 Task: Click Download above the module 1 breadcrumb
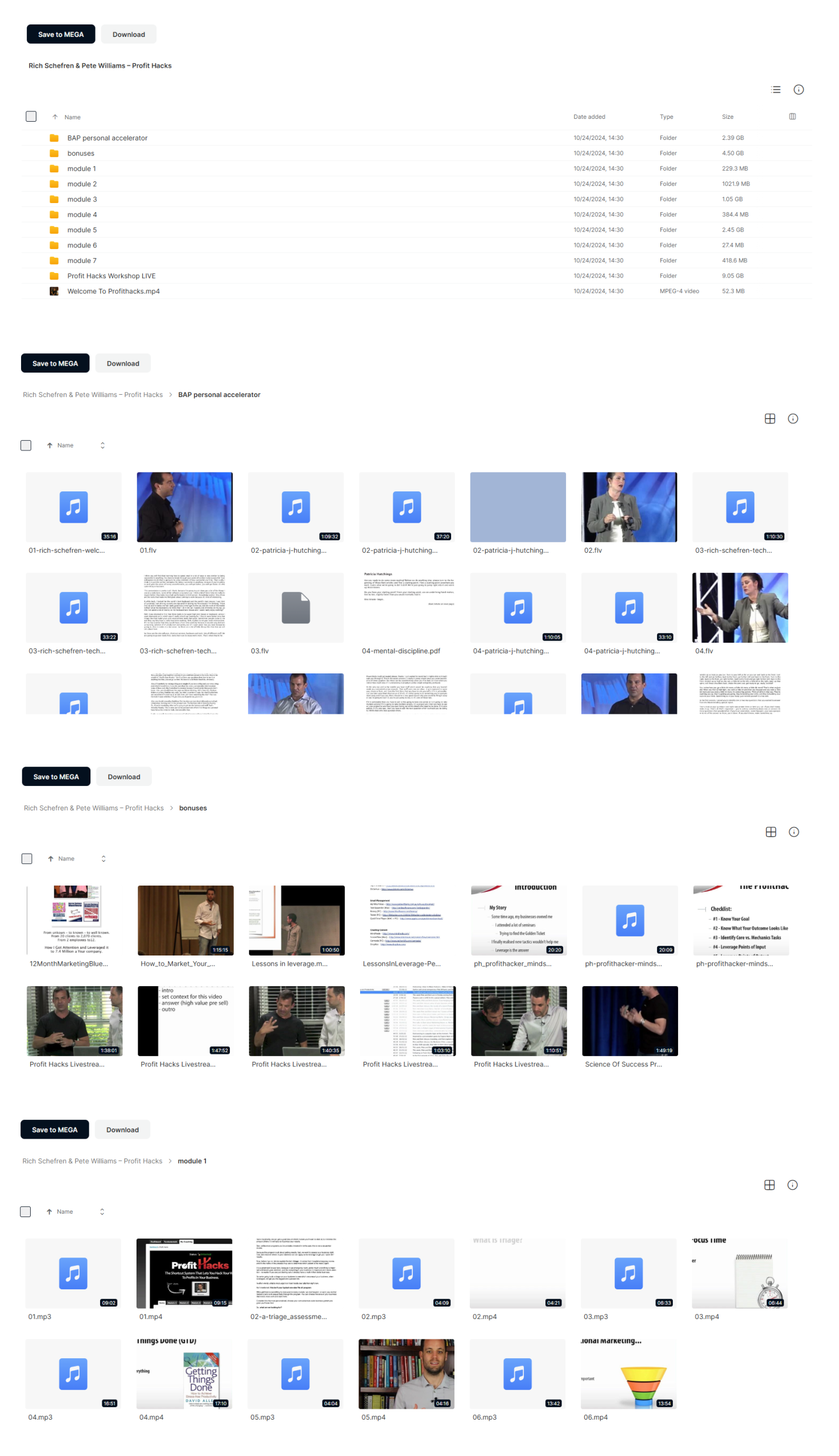[122, 1130]
